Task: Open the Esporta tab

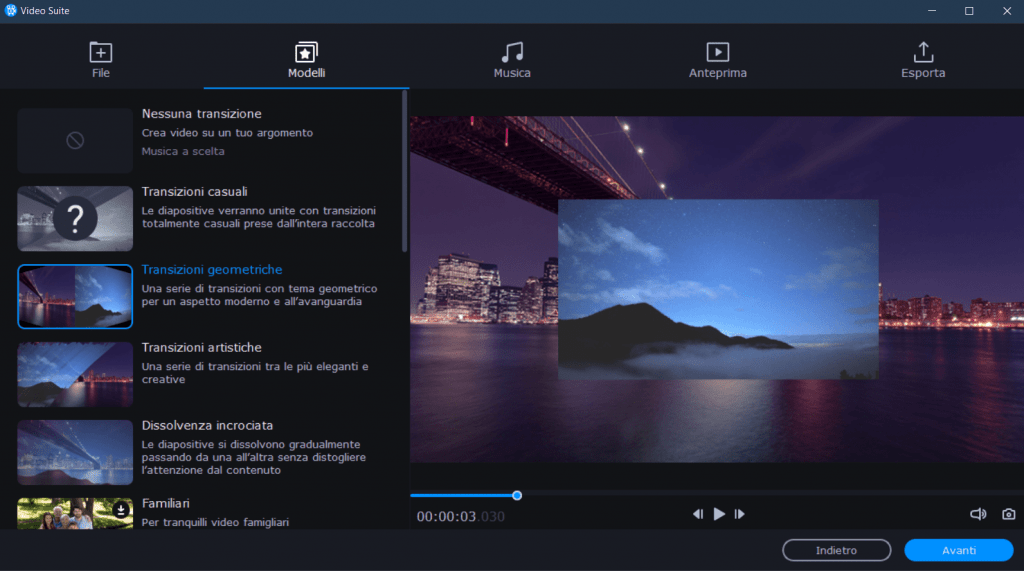Action: point(923,59)
